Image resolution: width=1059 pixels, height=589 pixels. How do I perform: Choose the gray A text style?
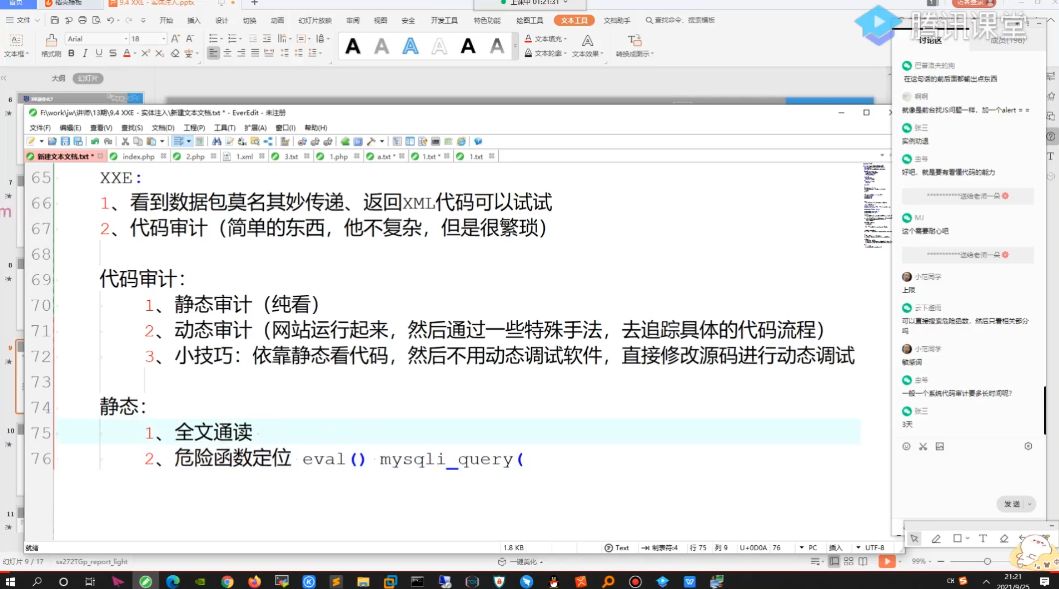tap(382, 47)
